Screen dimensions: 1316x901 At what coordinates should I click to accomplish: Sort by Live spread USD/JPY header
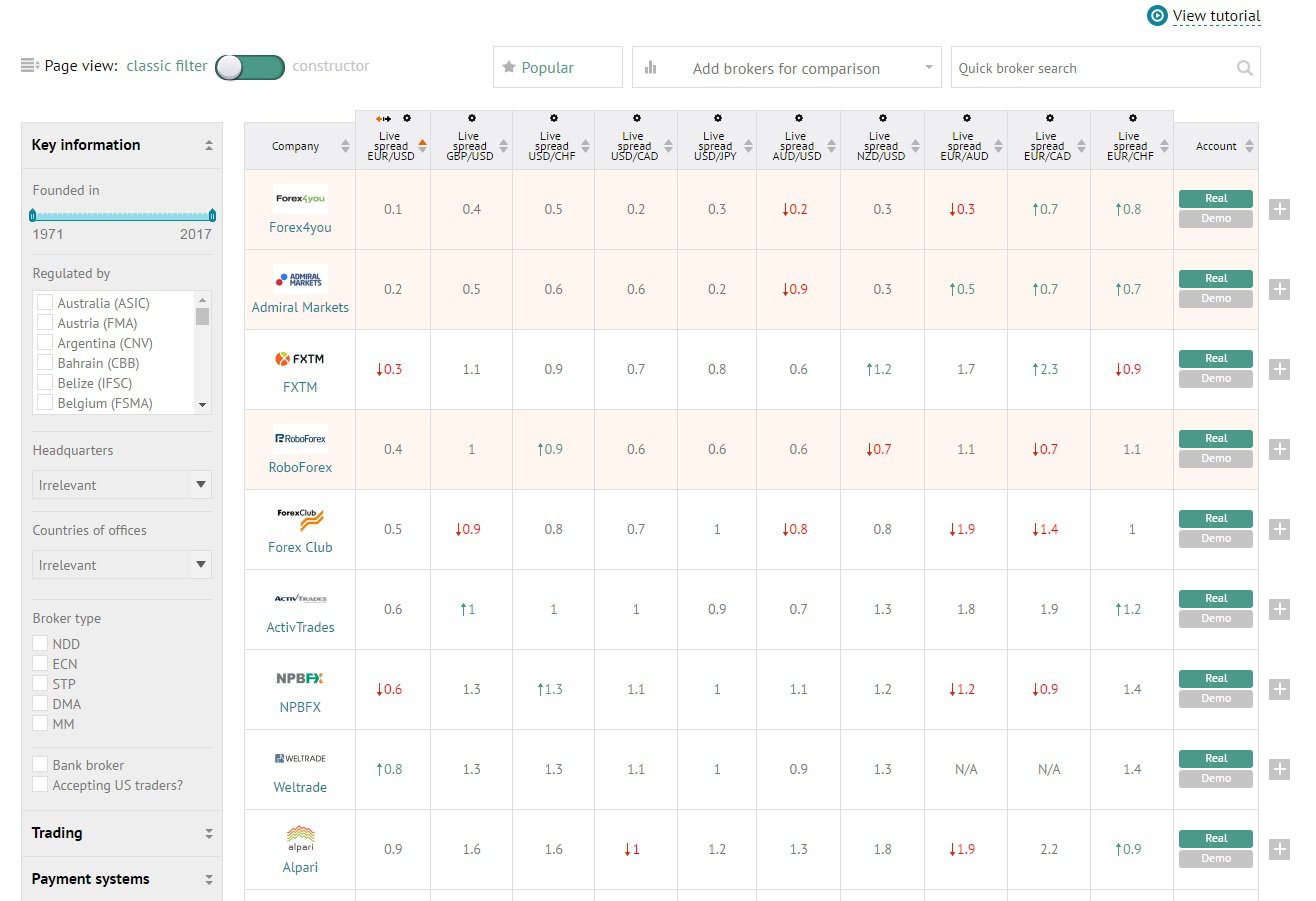[x=717, y=146]
